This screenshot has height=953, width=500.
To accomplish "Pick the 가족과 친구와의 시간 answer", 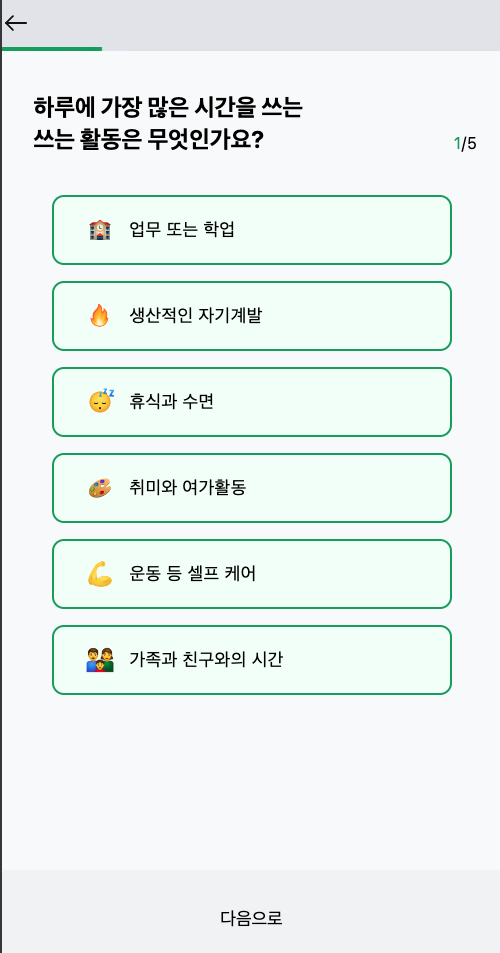I will (x=252, y=659).
